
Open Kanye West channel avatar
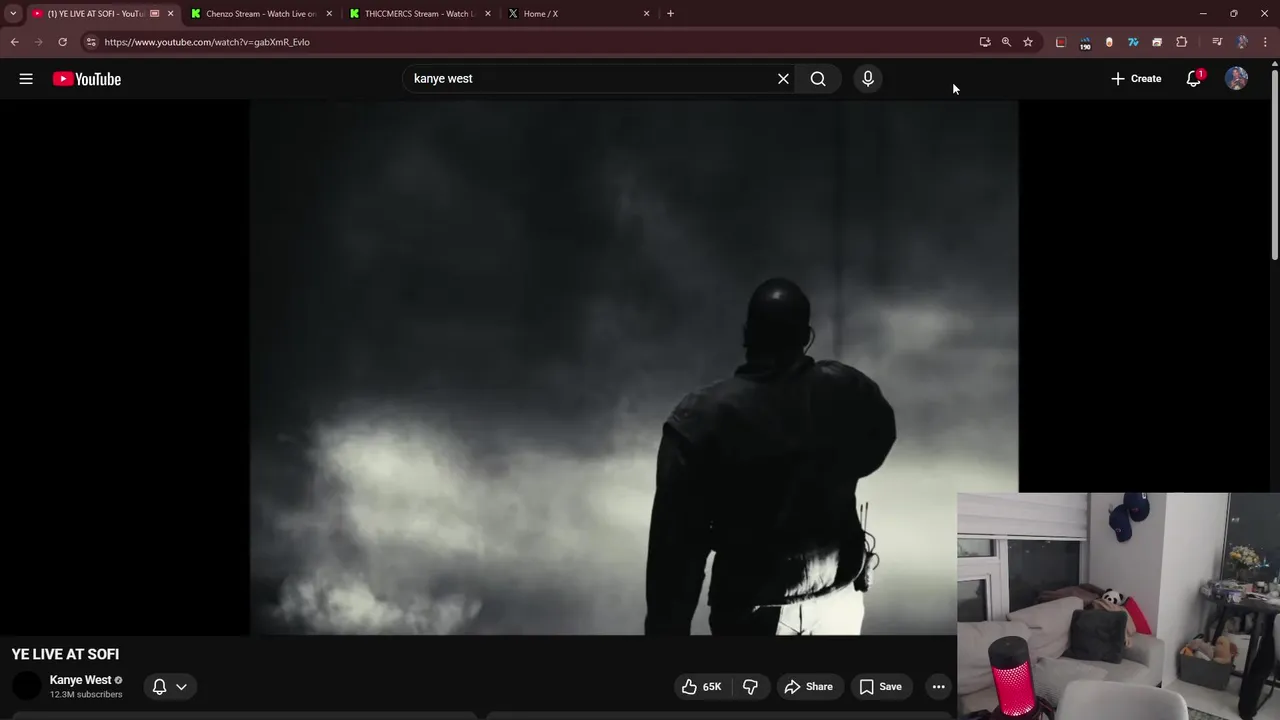coord(27,686)
